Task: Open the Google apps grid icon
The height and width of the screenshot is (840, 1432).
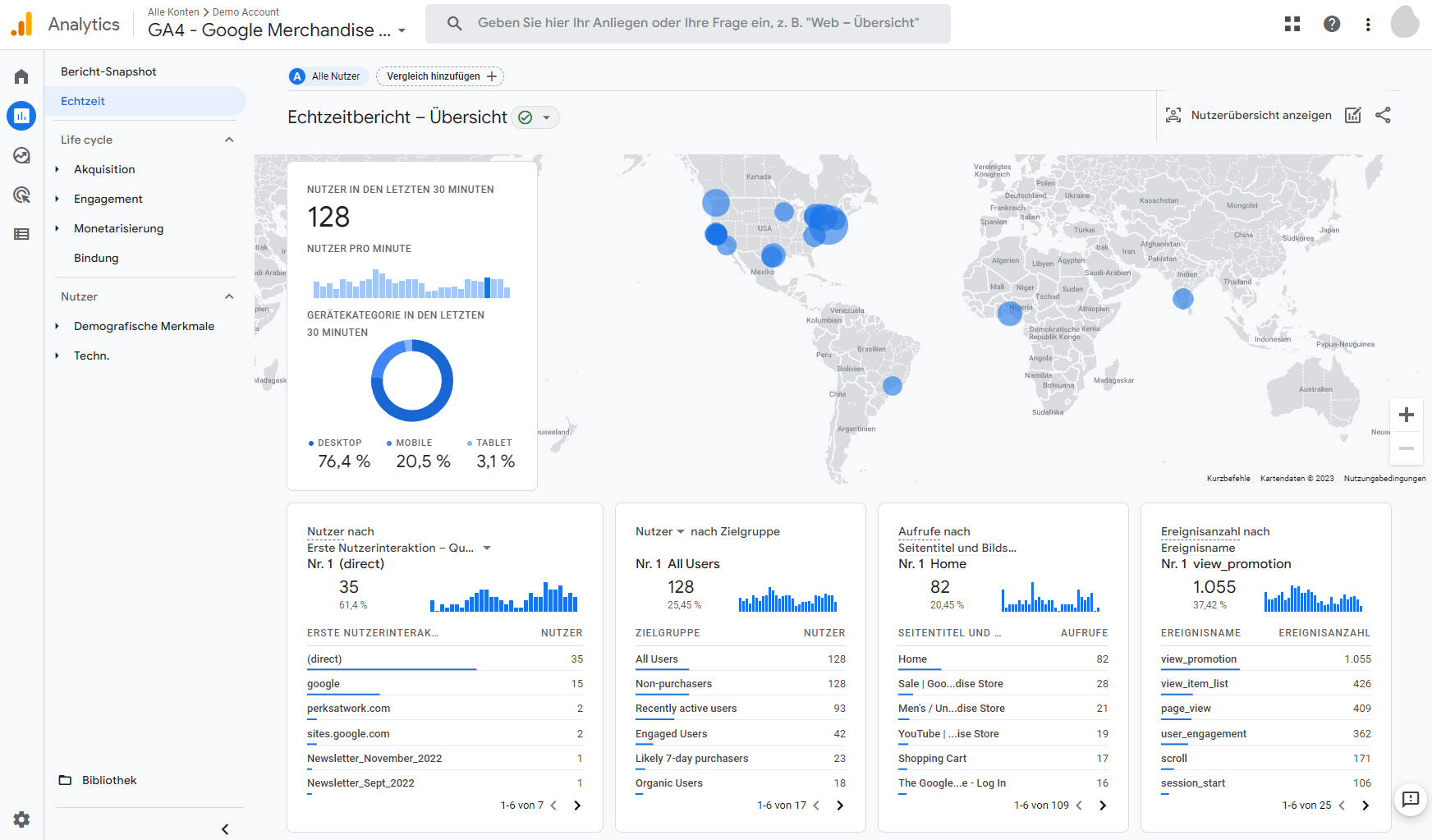Action: point(1292,24)
